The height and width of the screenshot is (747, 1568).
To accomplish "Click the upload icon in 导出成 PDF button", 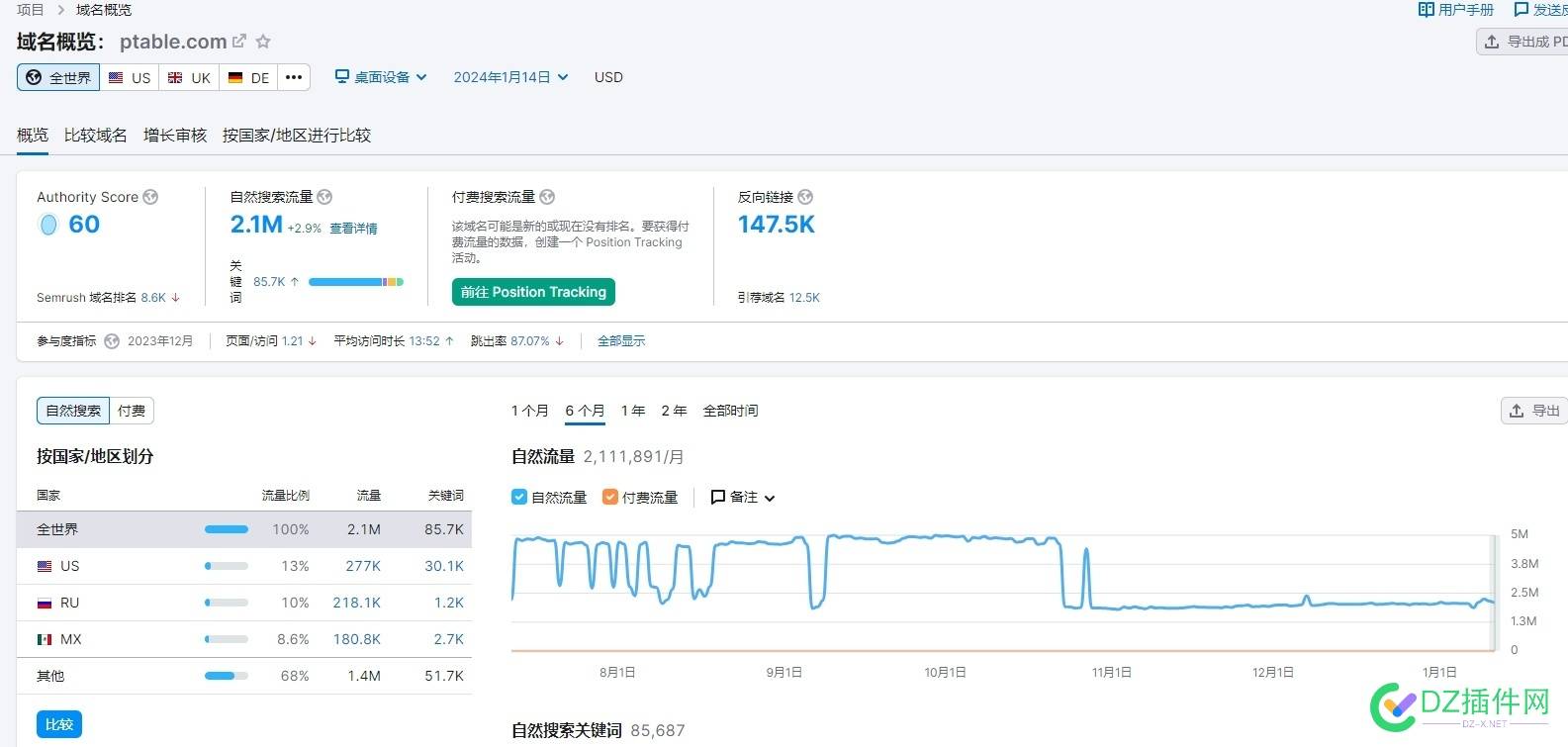I will click(1492, 42).
